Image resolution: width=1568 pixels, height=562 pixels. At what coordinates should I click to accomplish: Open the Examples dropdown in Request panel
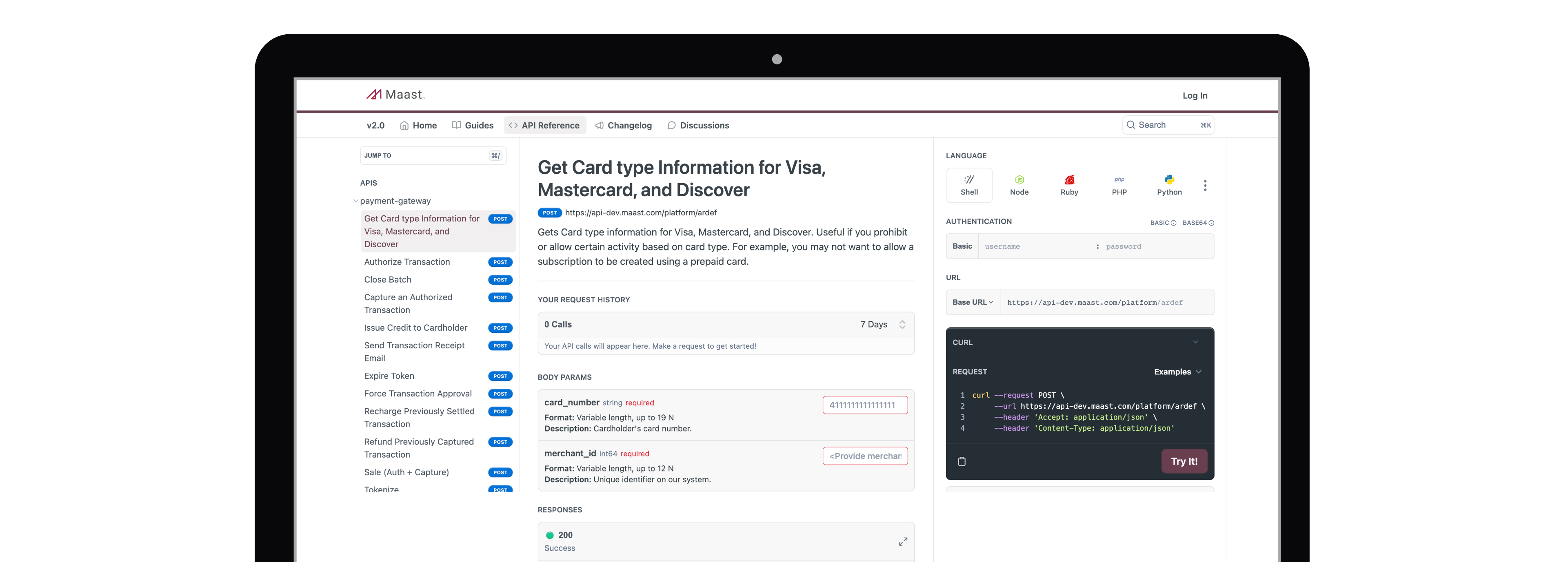coord(1177,372)
